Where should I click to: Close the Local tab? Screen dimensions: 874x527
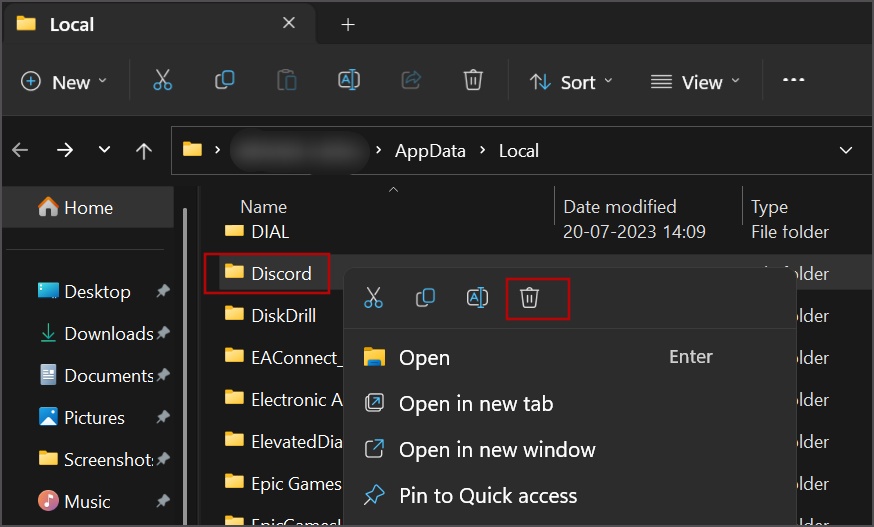[x=289, y=23]
